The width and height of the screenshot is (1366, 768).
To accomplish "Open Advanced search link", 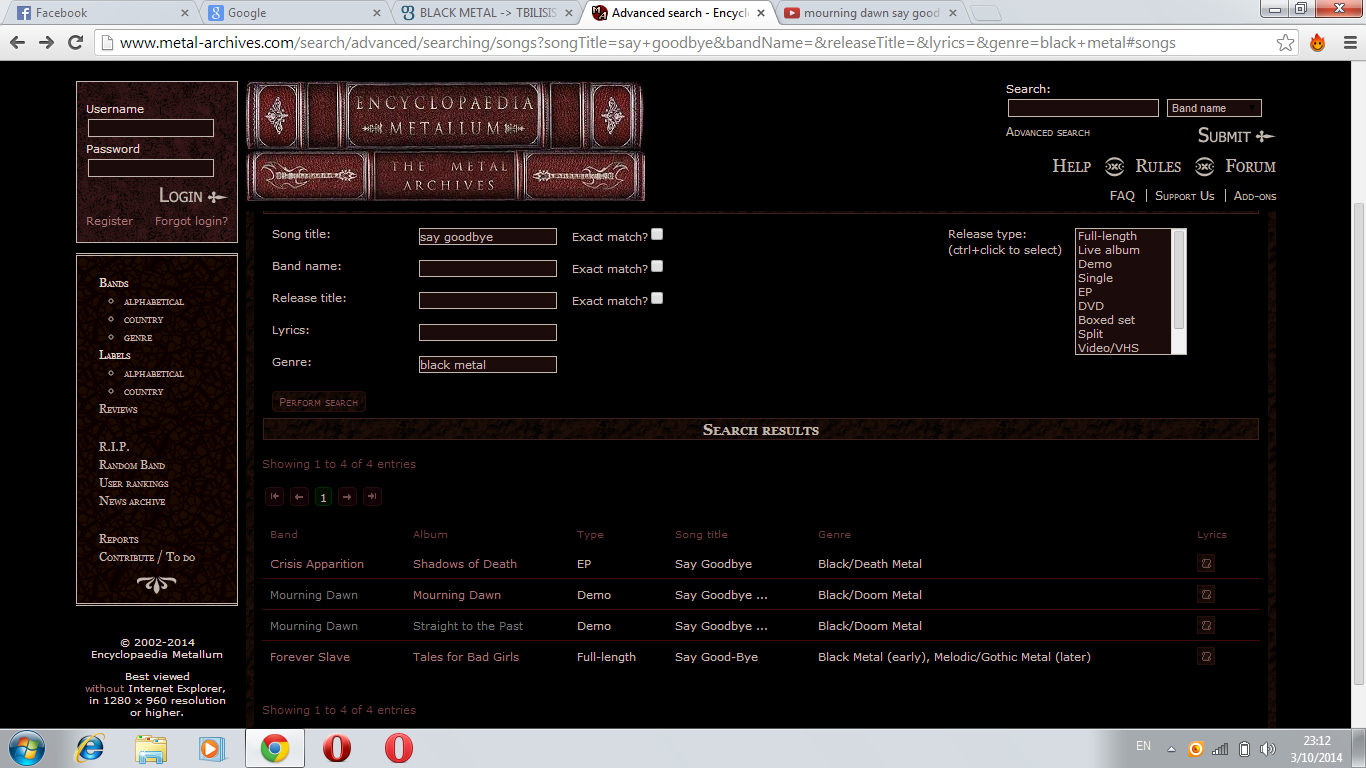I will point(1048,132).
